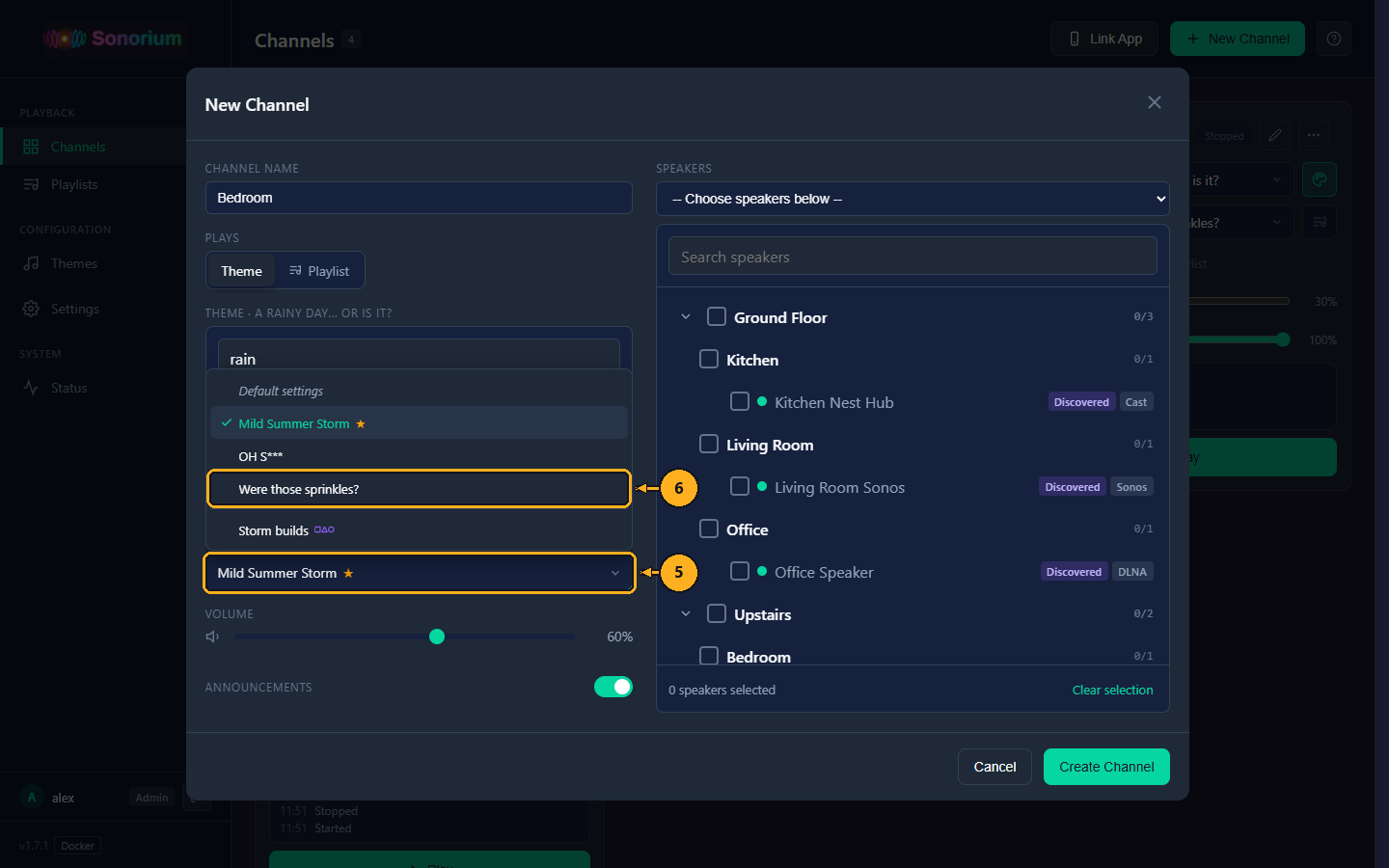Image resolution: width=1389 pixels, height=868 pixels.
Task: Close the New Channel dialog
Action: click(1155, 102)
